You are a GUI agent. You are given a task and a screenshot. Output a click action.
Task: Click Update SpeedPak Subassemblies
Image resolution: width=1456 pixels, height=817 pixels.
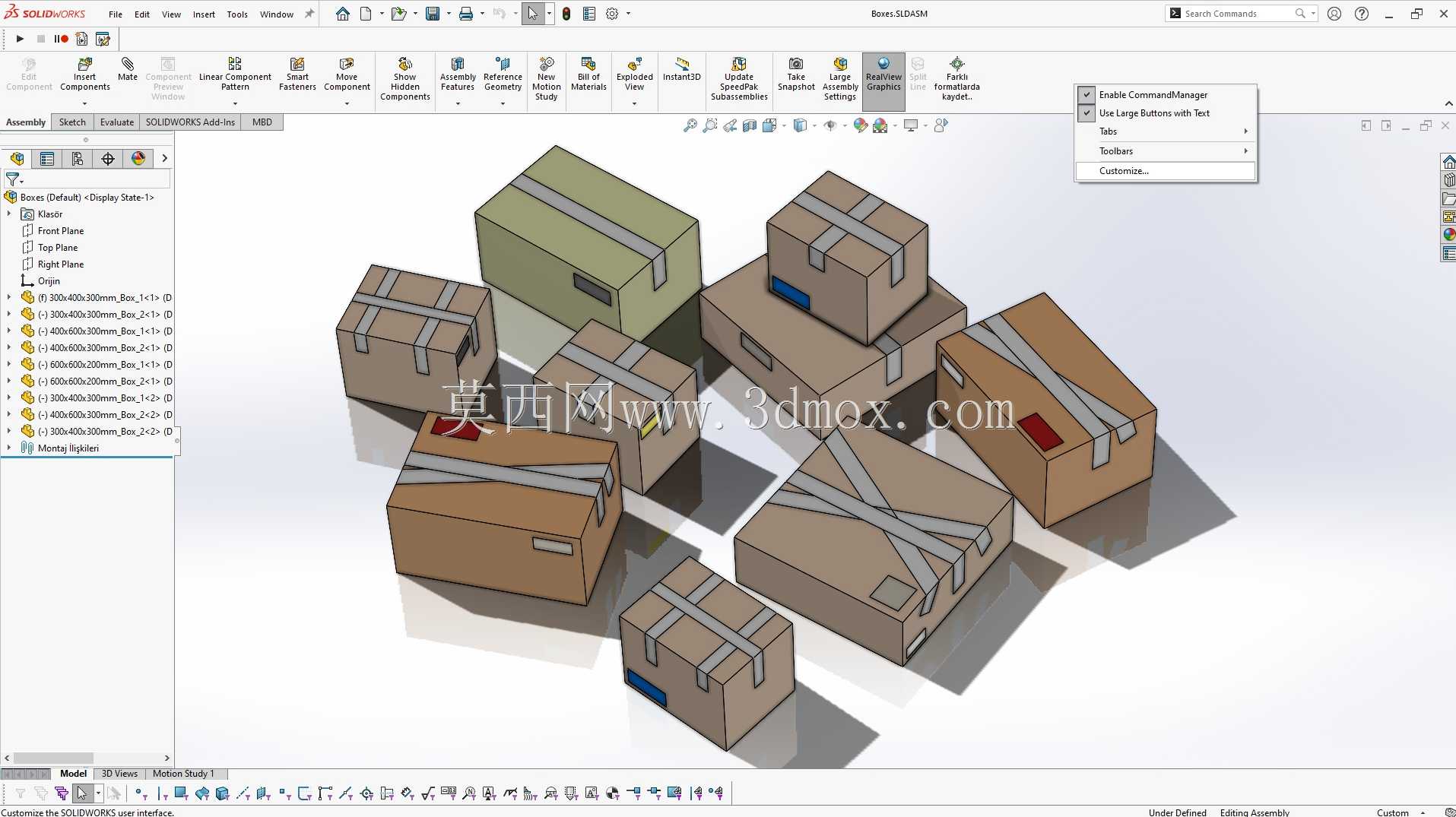click(x=739, y=79)
